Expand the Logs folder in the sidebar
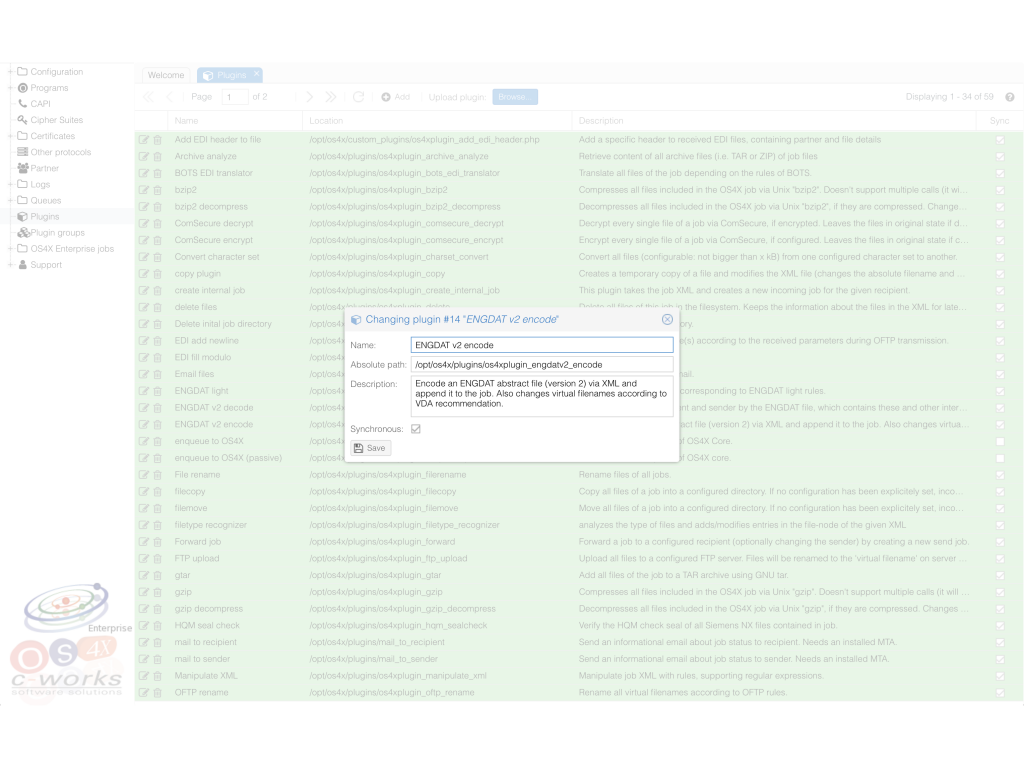 click(10, 184)
